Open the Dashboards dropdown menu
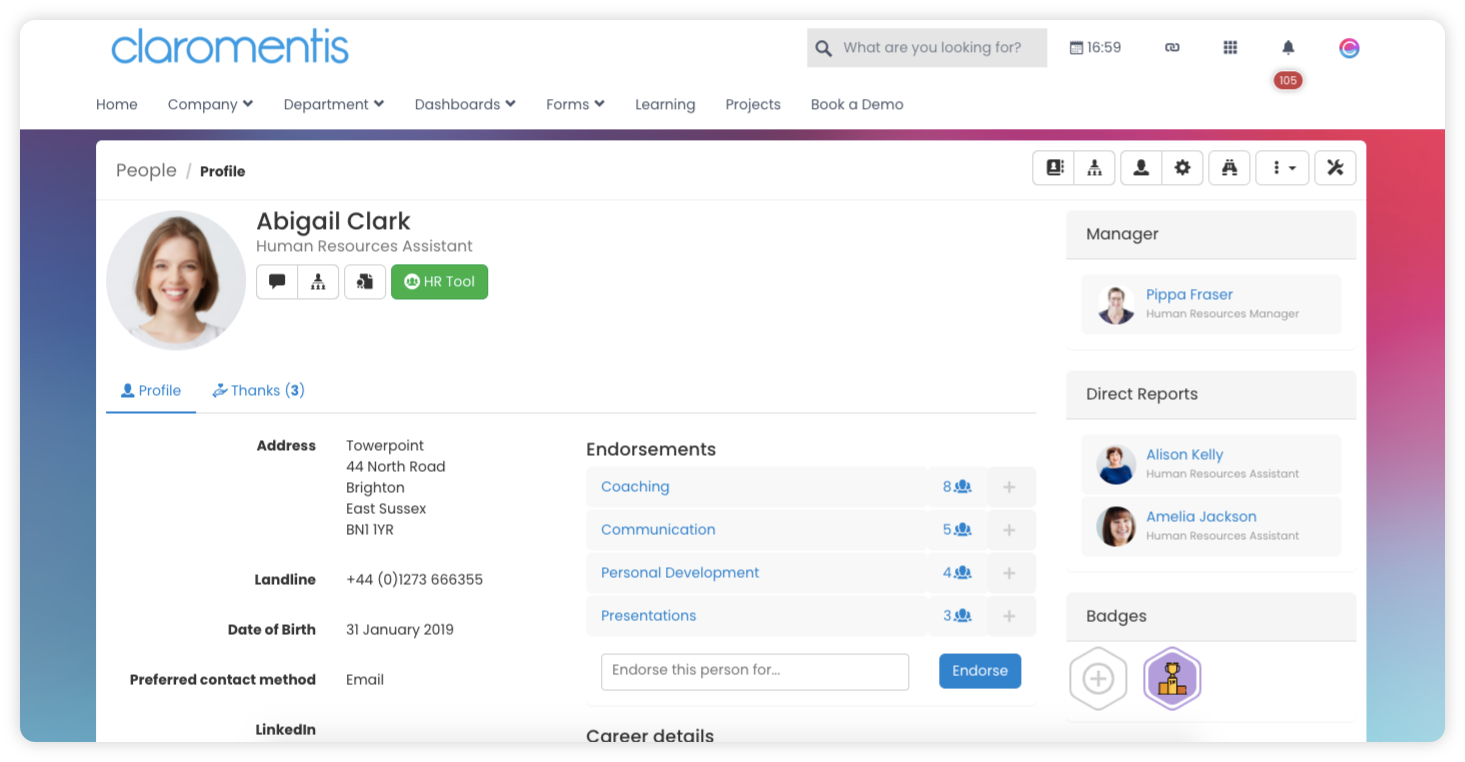The image size is (1465, 762). pyautogui.click(x=464, y=104)
